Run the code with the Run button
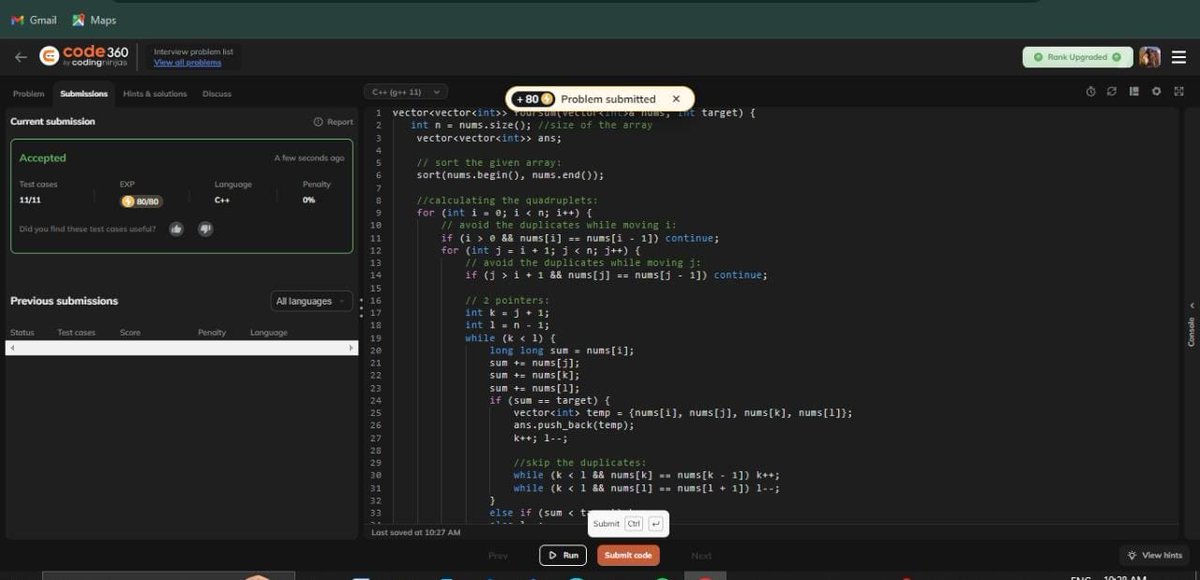This screenshot has width=1200, height=580. (x=563, y=555)
